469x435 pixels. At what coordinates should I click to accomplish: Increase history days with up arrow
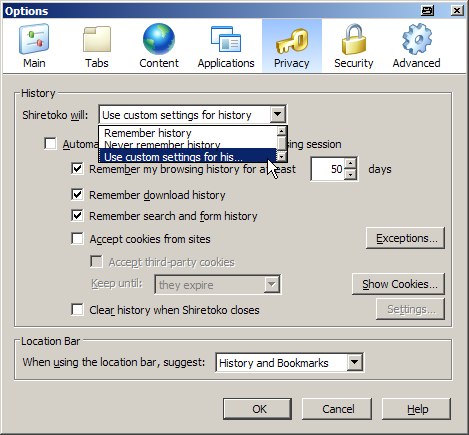(350, 163)
